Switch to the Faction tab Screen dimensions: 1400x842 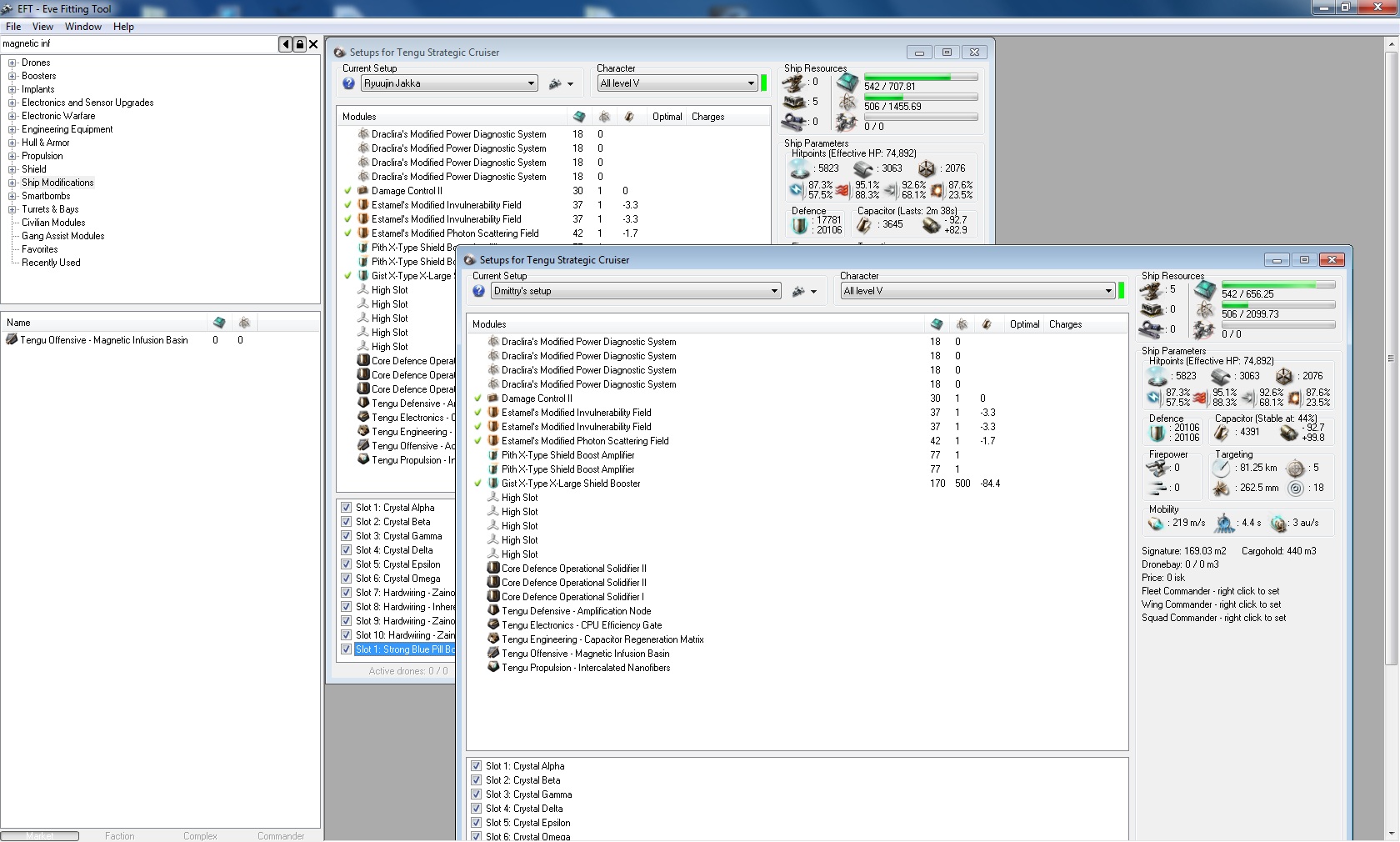tap(120, 836)
